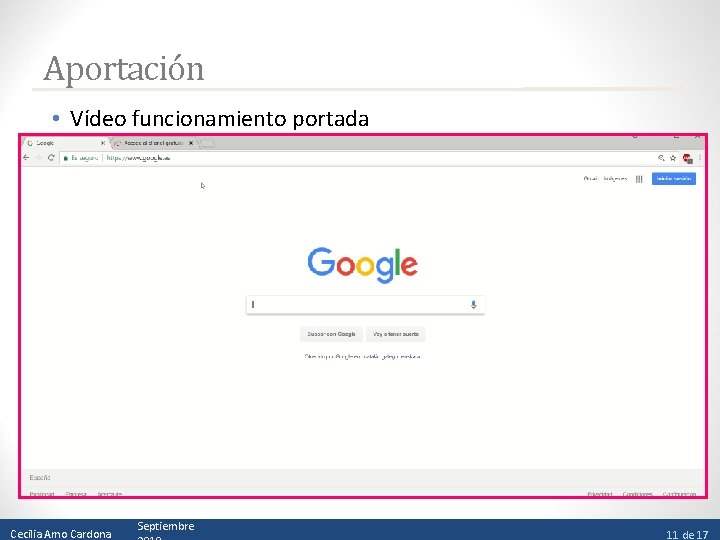The height and width of the screenshot is (540, 720).
Task: Open the Configuración footer link
Action: [680, 494]
